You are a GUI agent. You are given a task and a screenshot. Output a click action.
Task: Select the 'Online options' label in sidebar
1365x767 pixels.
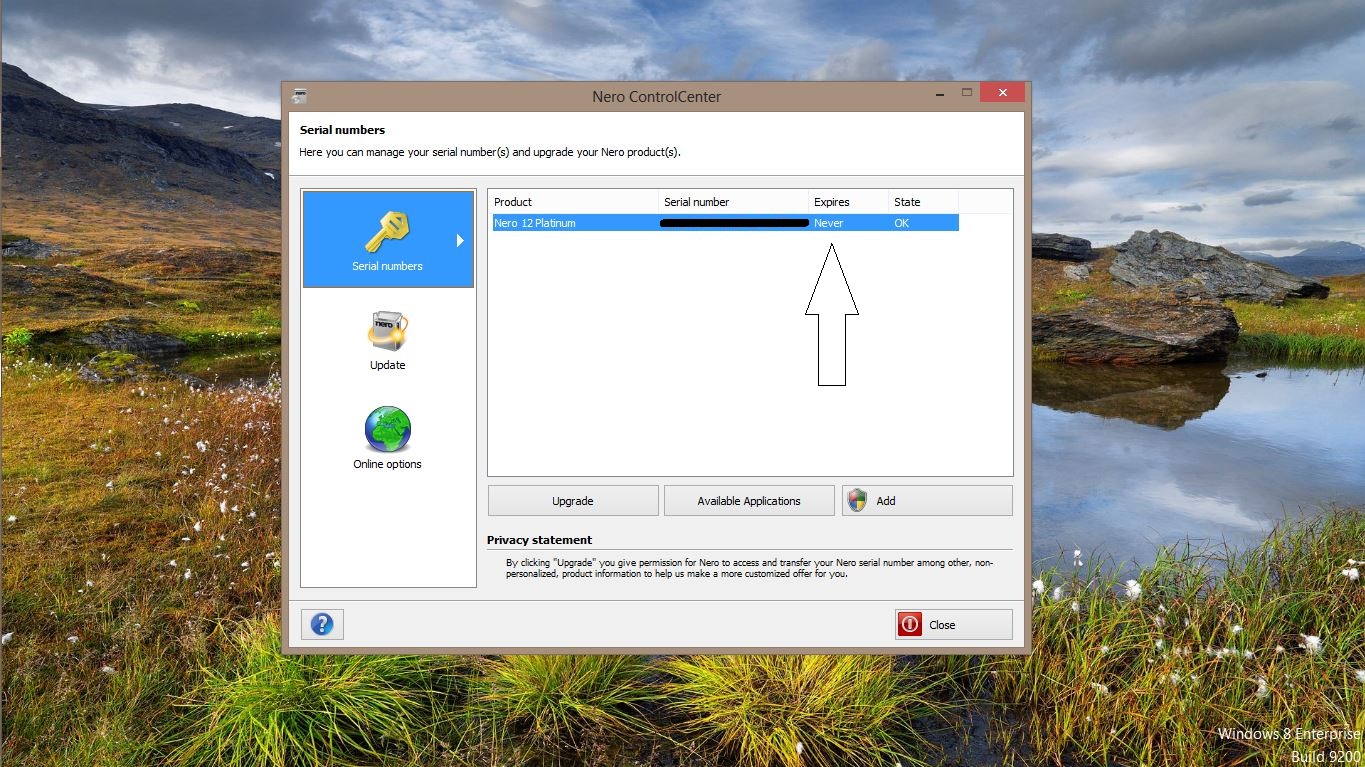[388, 464]
